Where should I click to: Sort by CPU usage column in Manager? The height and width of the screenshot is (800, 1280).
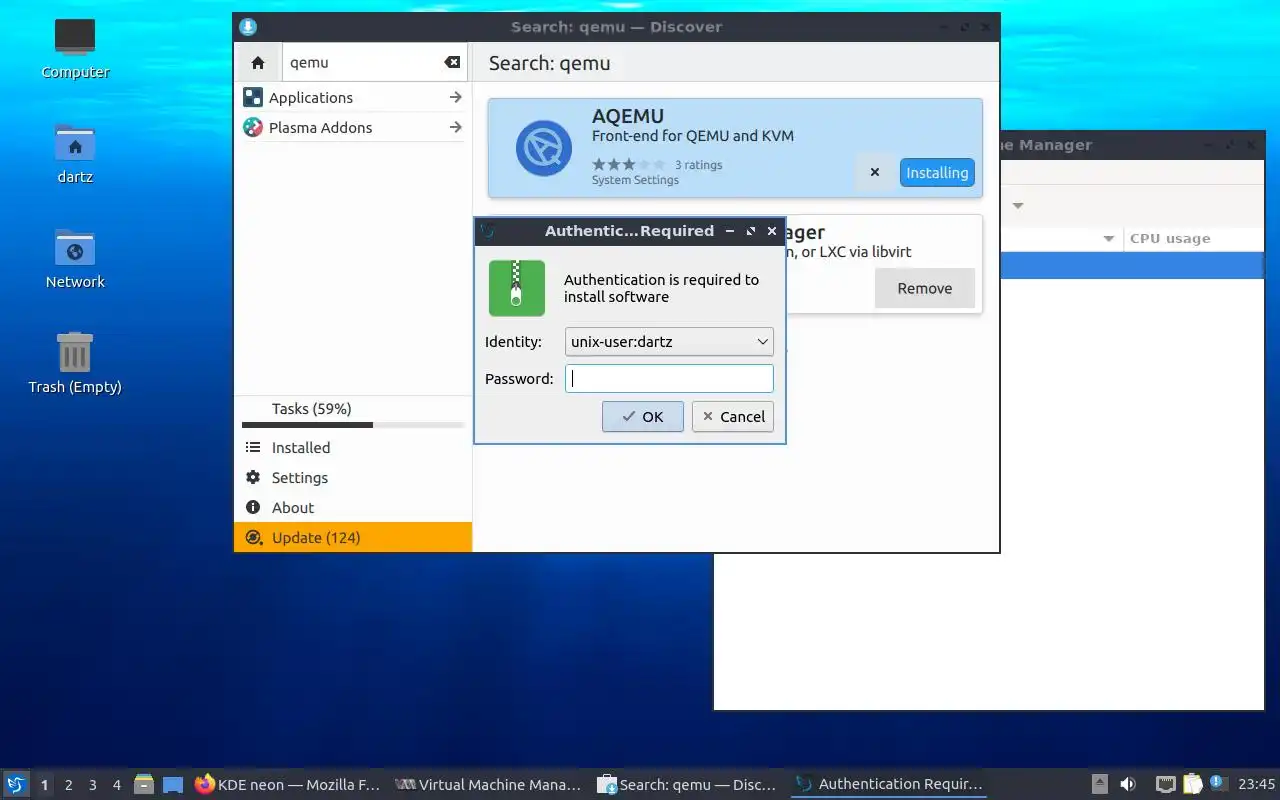(x=1194, y=238)
